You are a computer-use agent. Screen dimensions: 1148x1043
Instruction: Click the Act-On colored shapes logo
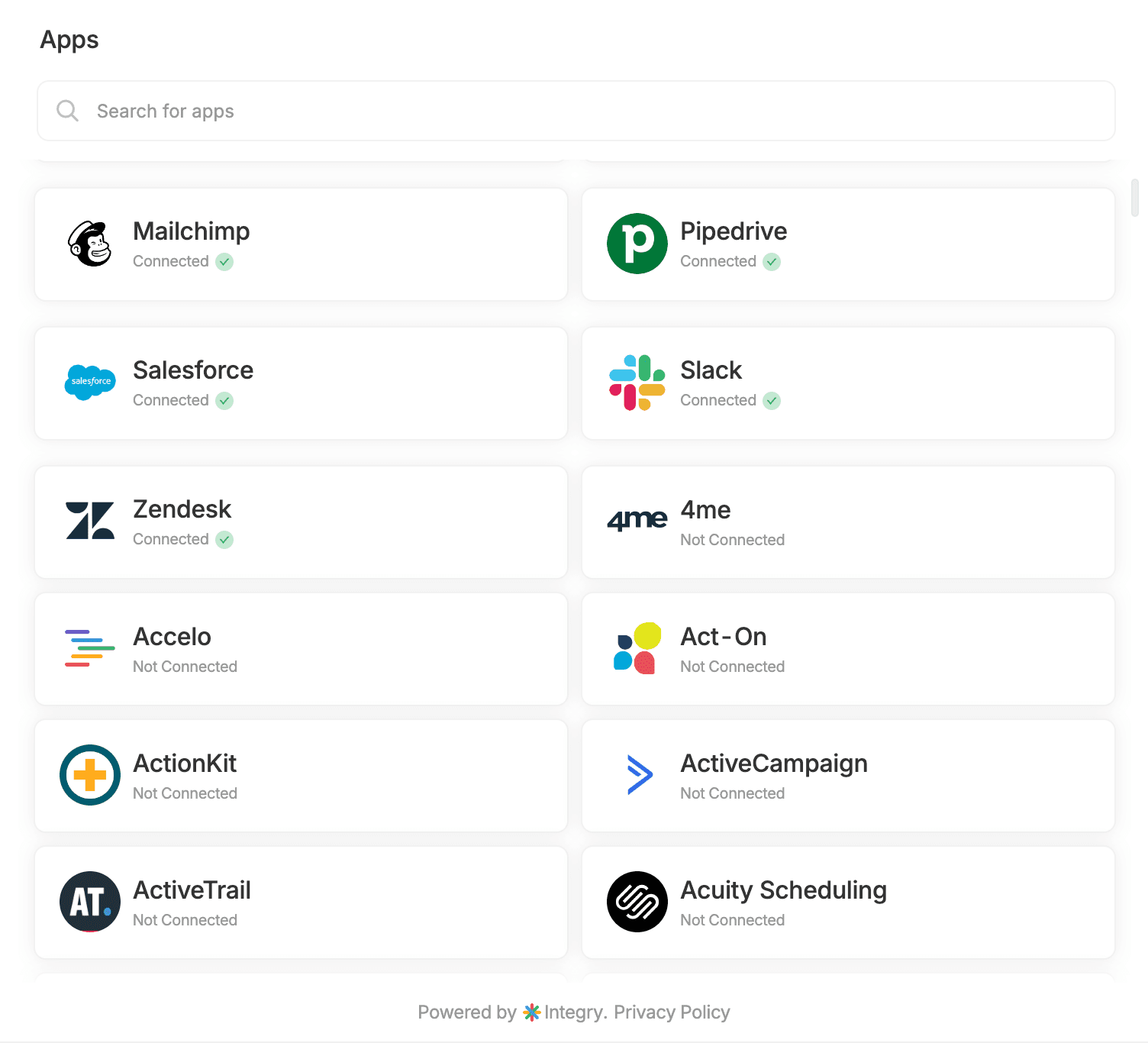637,648
